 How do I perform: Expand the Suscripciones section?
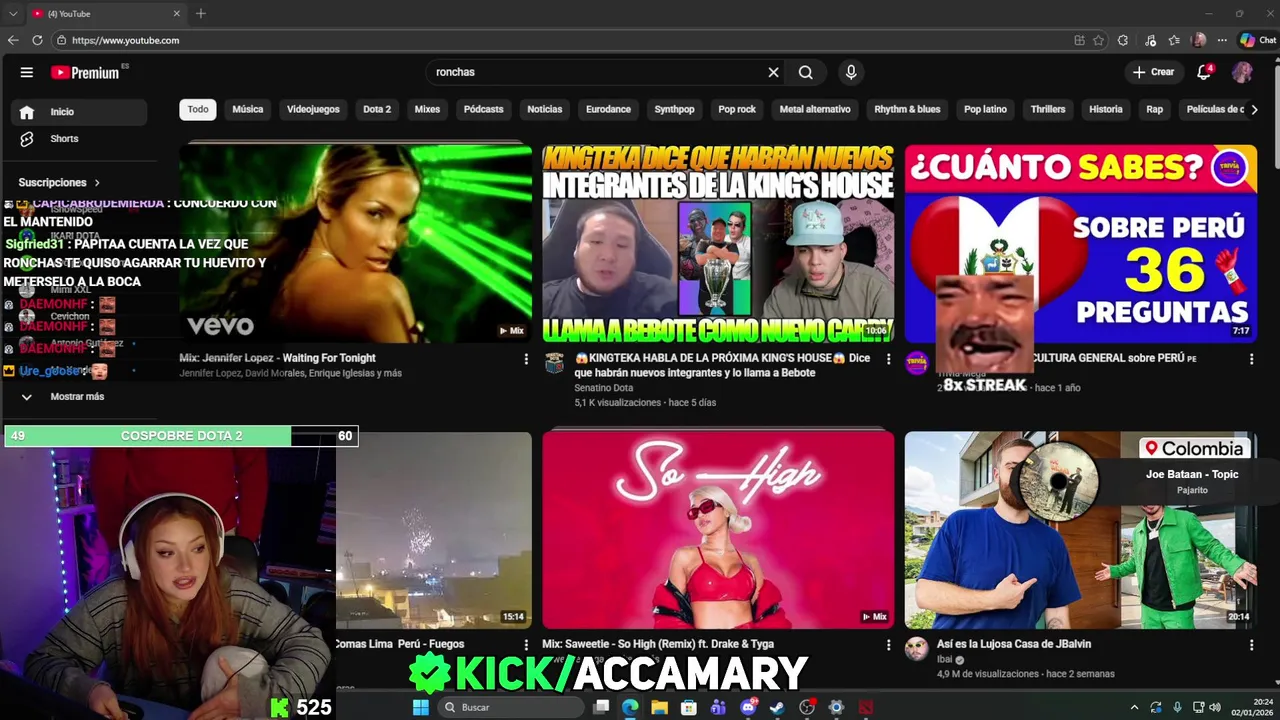(59, 182)
